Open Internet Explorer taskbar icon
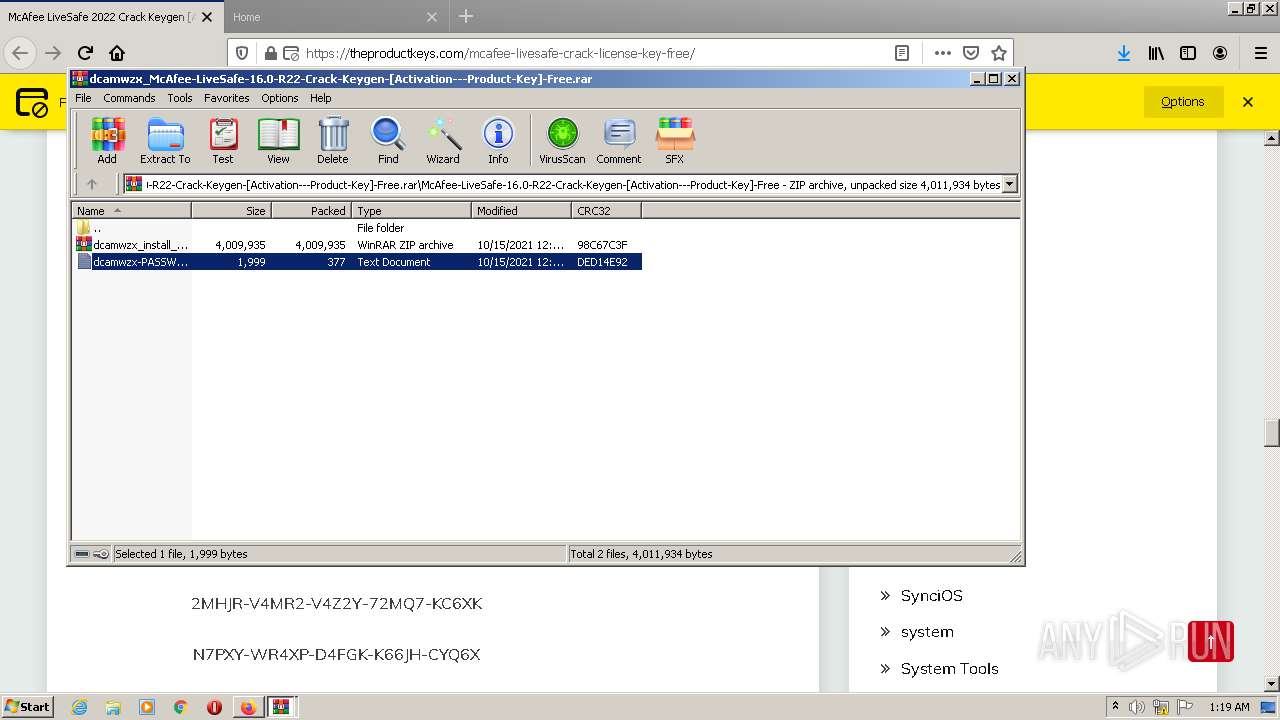Viewport: 1280px width, 720px height. click(79, 707)
